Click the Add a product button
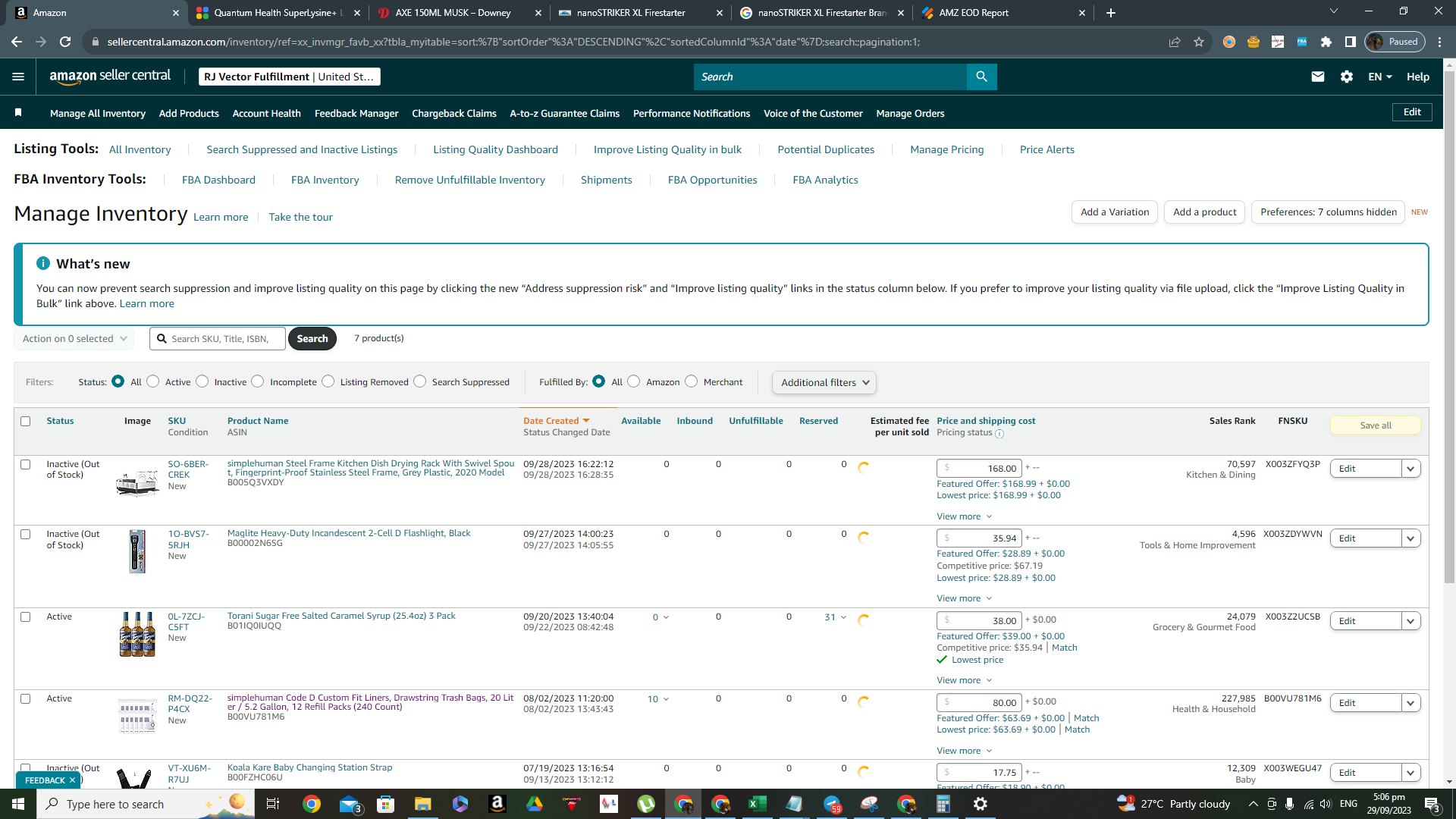Image resolution: width=1456 pixels, height=819 pixels. click(1204, 212)
